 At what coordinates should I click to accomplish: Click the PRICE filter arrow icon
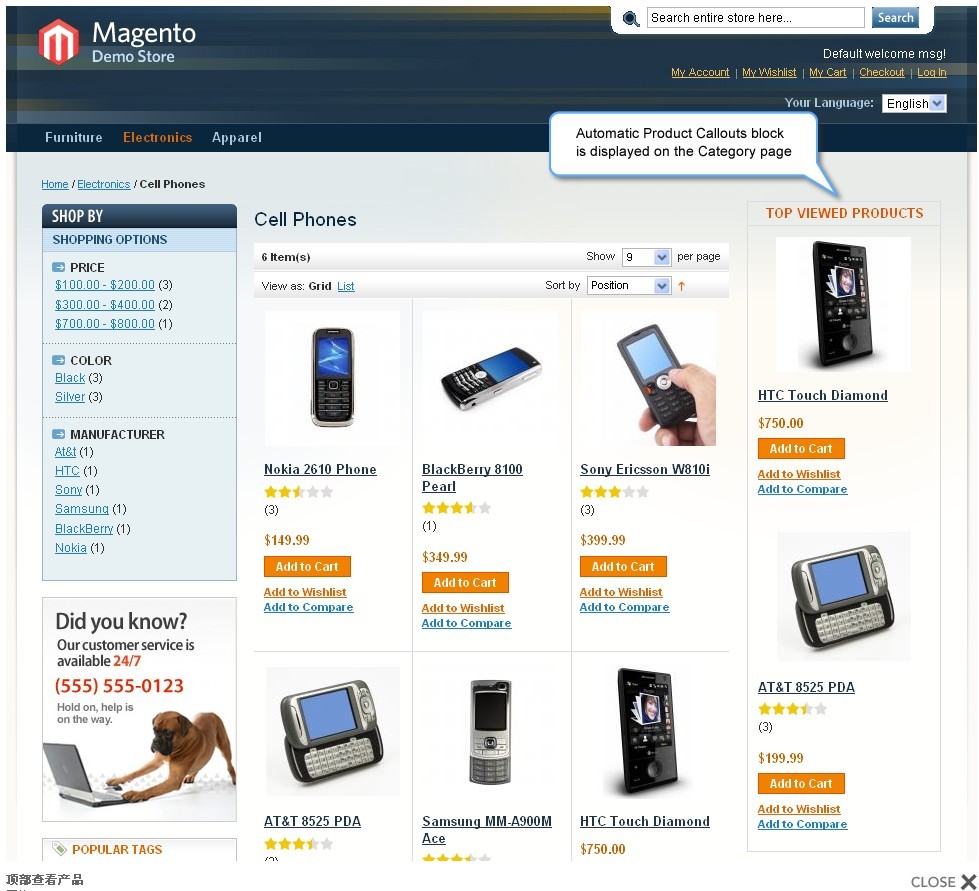pyautogui.click(x=58, y=267)
